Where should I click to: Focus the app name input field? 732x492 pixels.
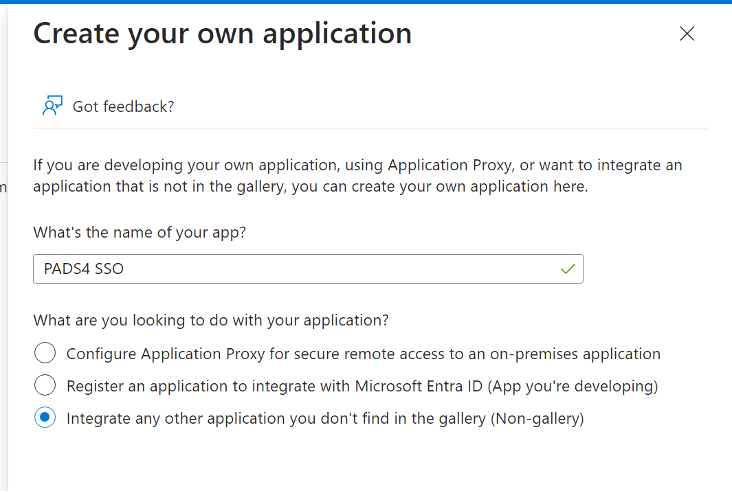[308, 269]
